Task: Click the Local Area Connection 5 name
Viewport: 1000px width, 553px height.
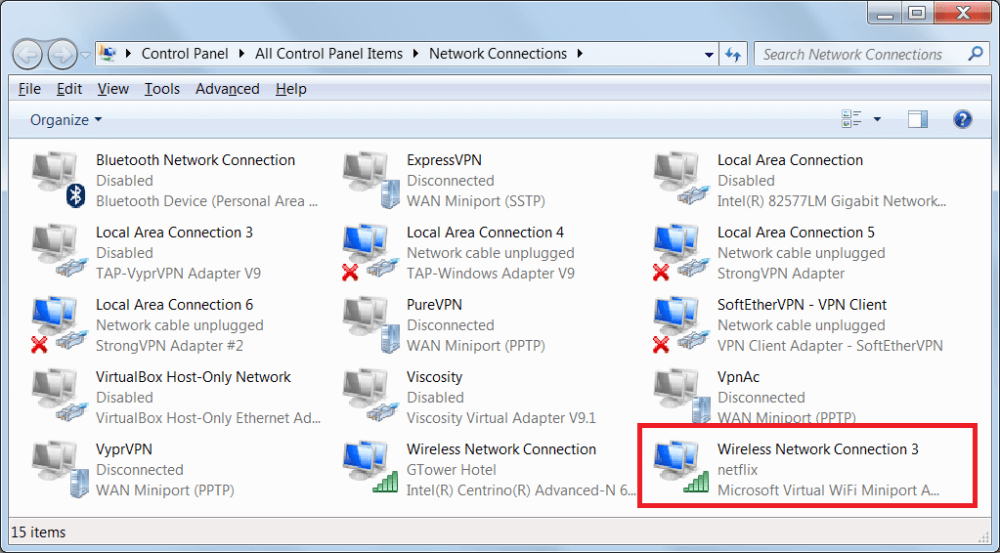Action: (x=796, y=232)
